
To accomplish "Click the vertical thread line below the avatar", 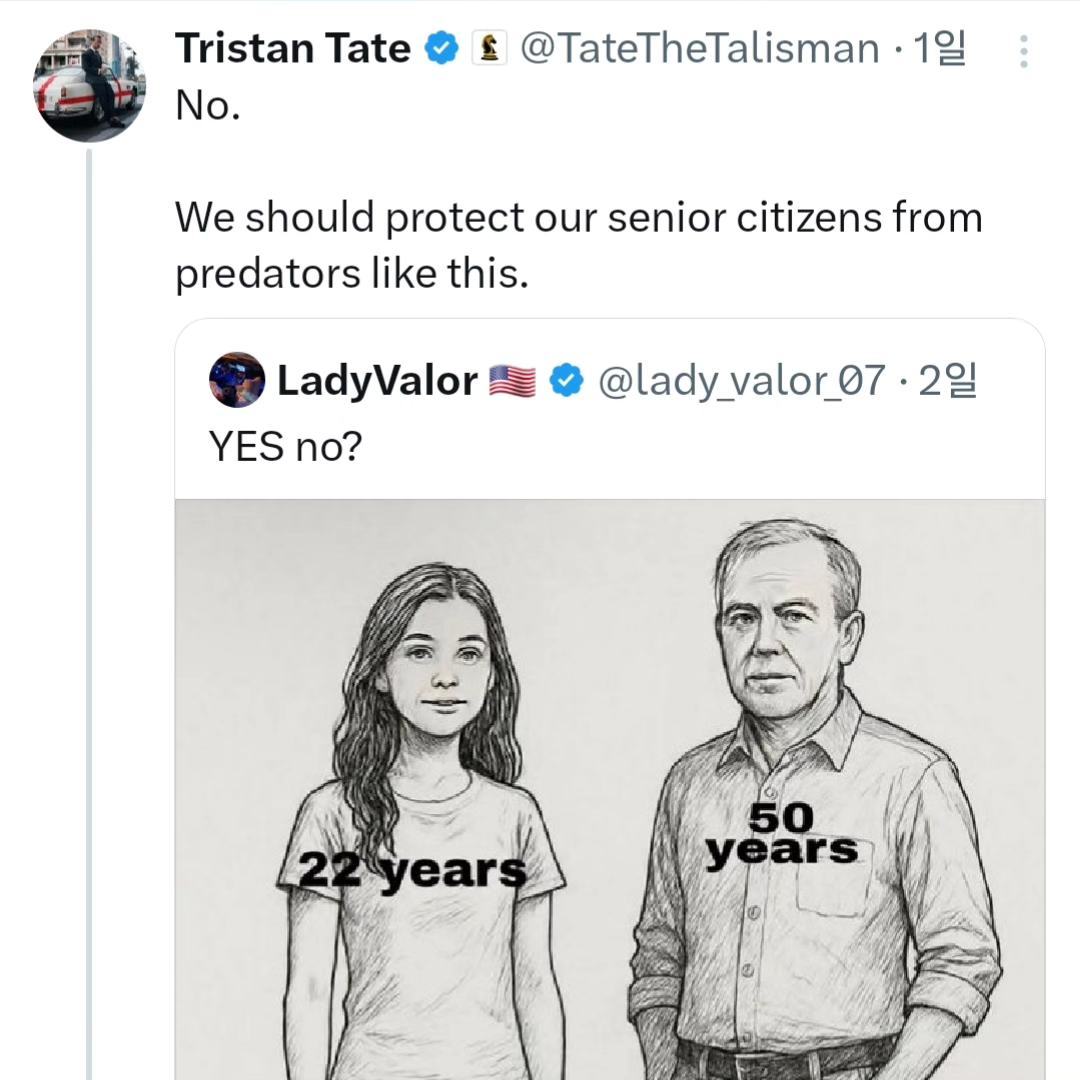I will coord(88,600).
